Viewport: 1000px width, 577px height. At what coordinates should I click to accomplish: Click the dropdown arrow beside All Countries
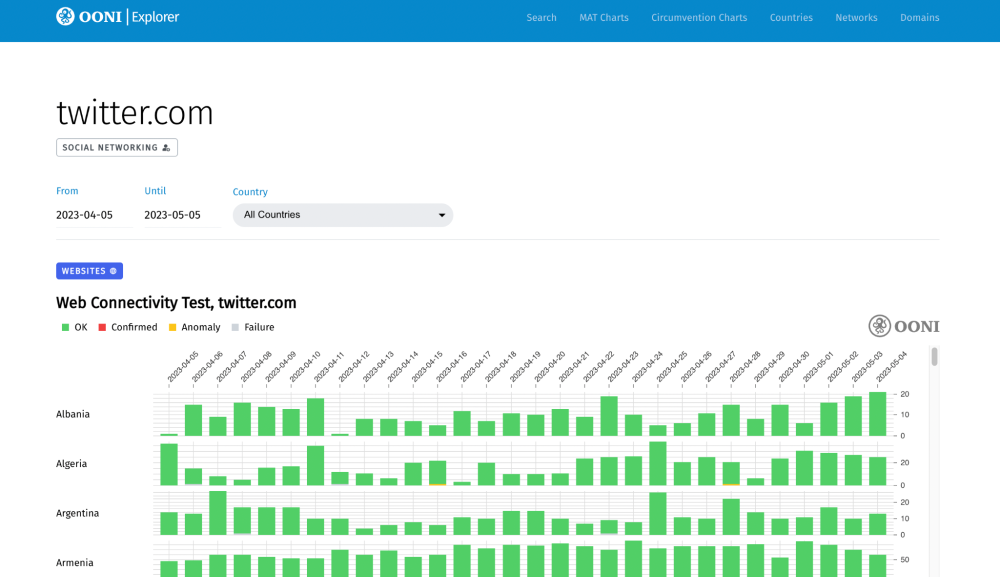pyautogui.click(x=441, y=215)
